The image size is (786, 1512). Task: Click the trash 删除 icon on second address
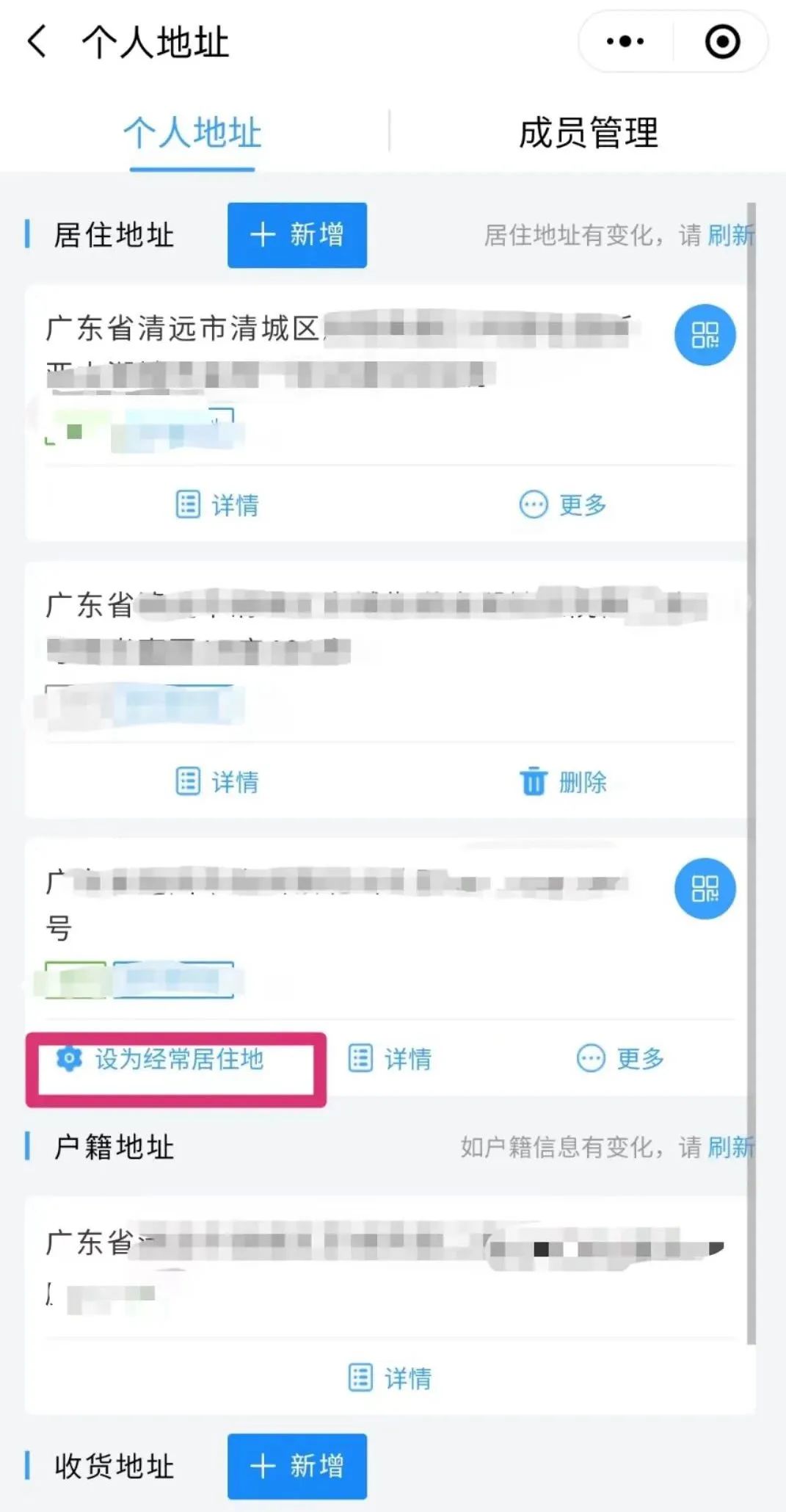(x=534, y=781)
